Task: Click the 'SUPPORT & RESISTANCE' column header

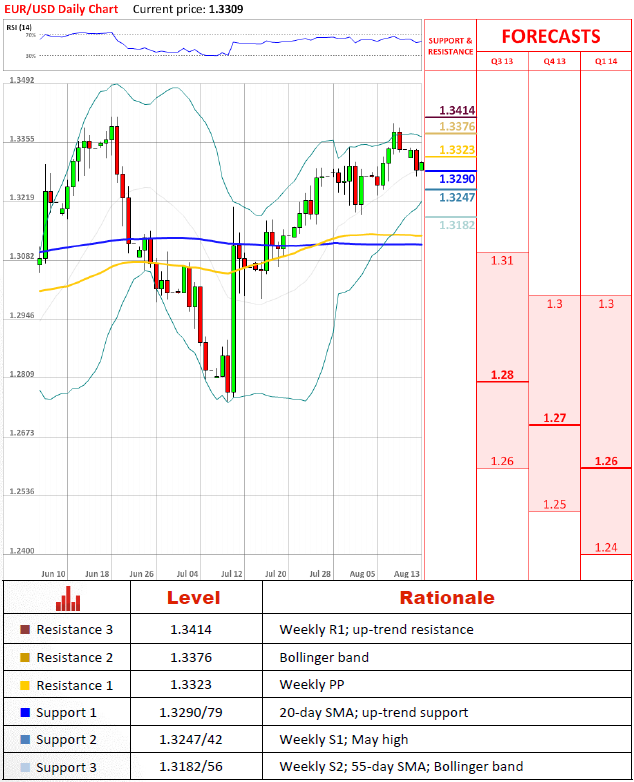Action: pyautogui.click(x=450, y=46)
